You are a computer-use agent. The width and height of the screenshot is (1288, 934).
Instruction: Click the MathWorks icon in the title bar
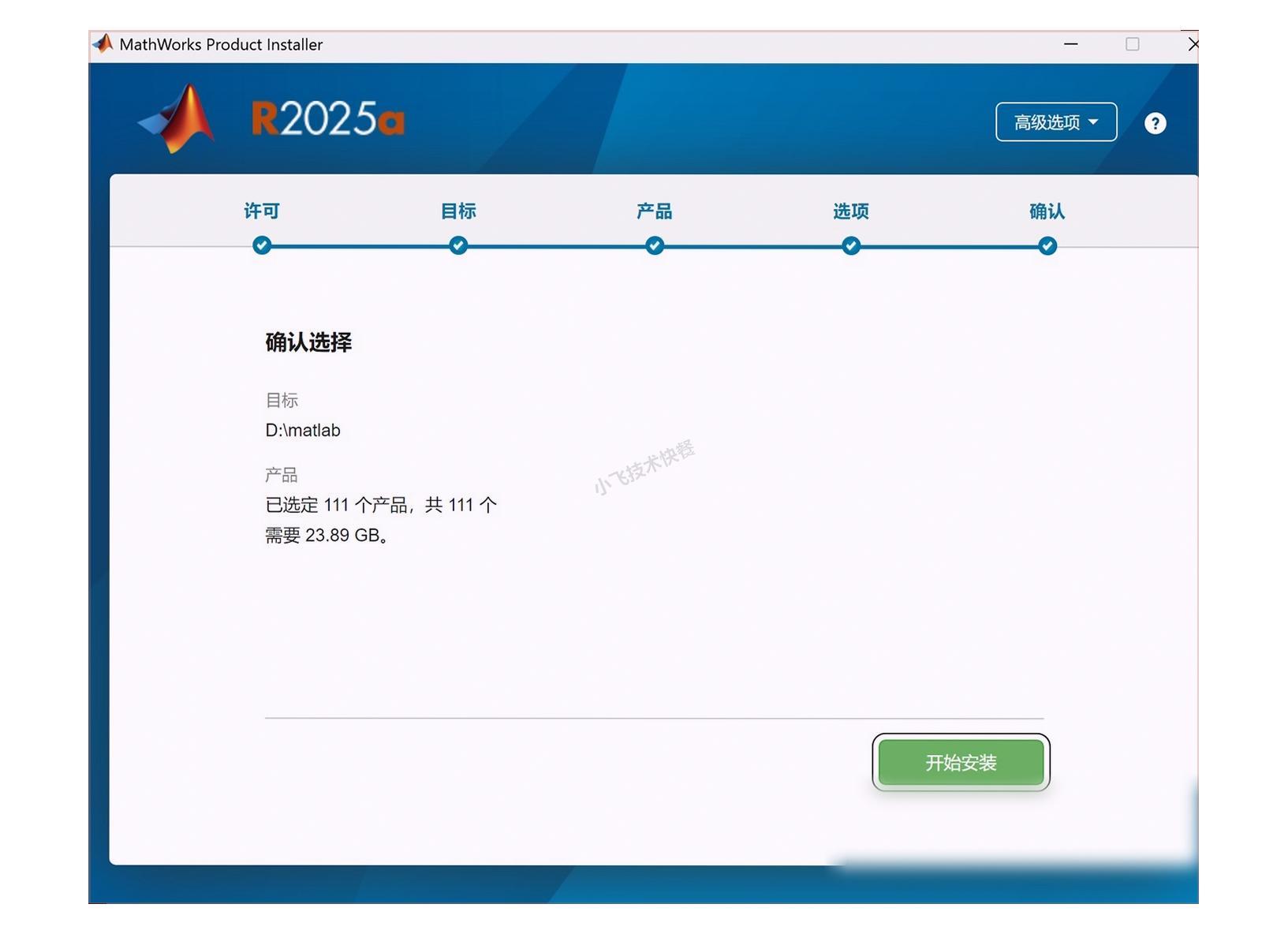point(103,43)
